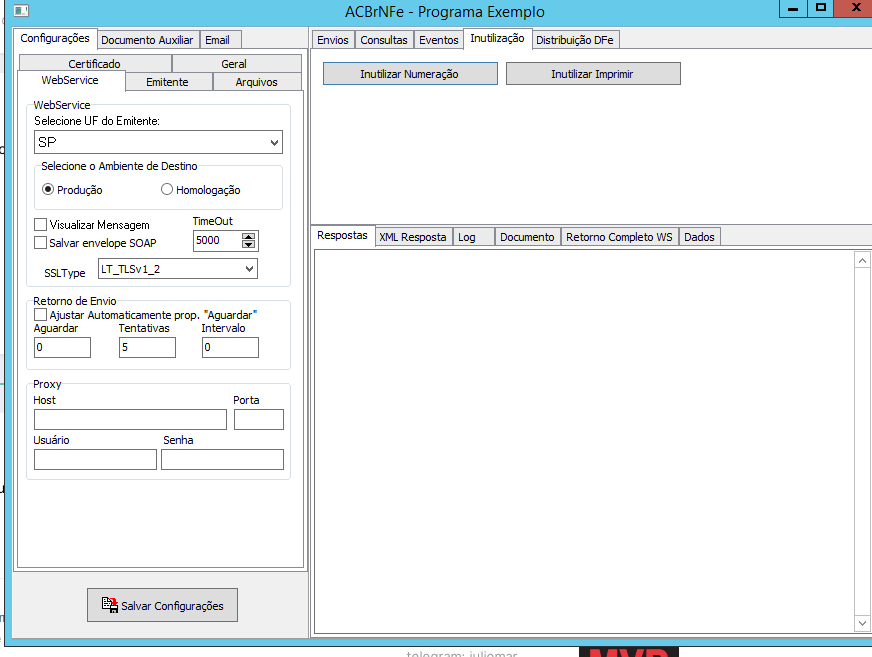
Task: Open the Dados tab
Action: [x=700, y=237]
